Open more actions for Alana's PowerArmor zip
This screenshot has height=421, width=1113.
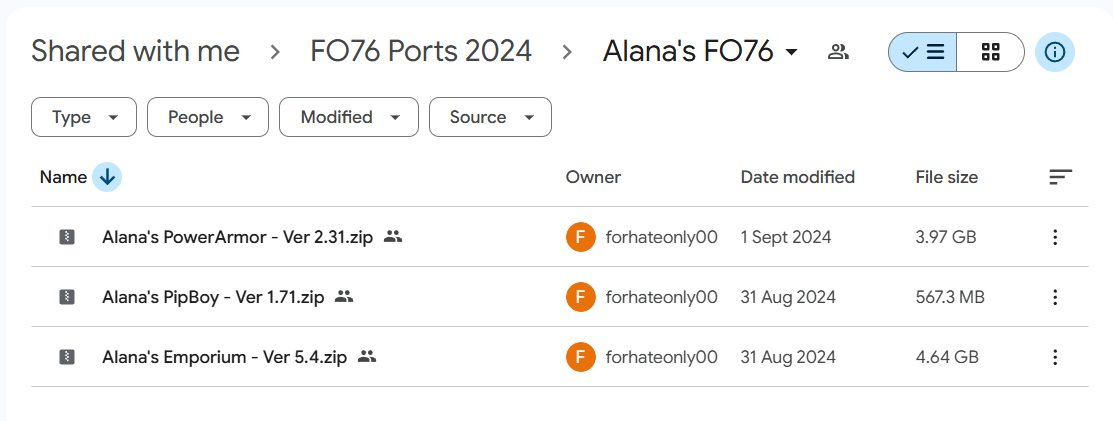tap(1054, 237)
